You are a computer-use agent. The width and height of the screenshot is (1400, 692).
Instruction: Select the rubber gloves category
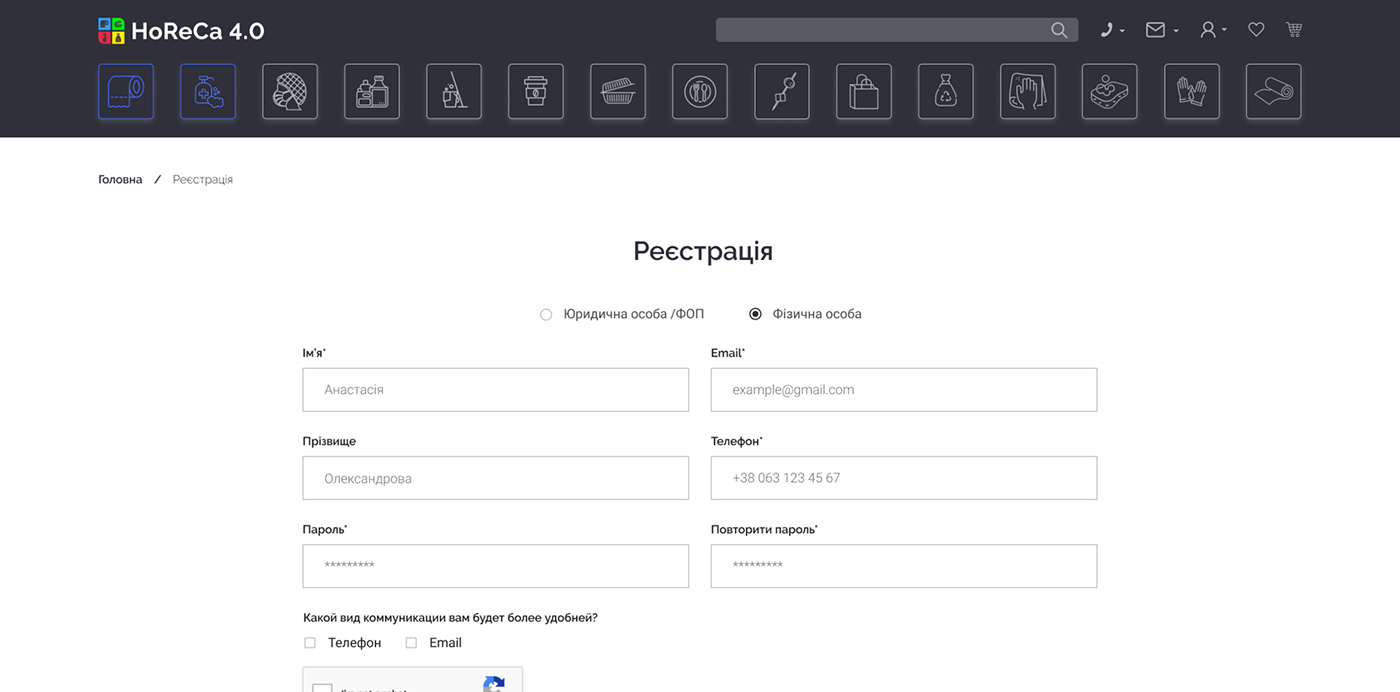1192,92
